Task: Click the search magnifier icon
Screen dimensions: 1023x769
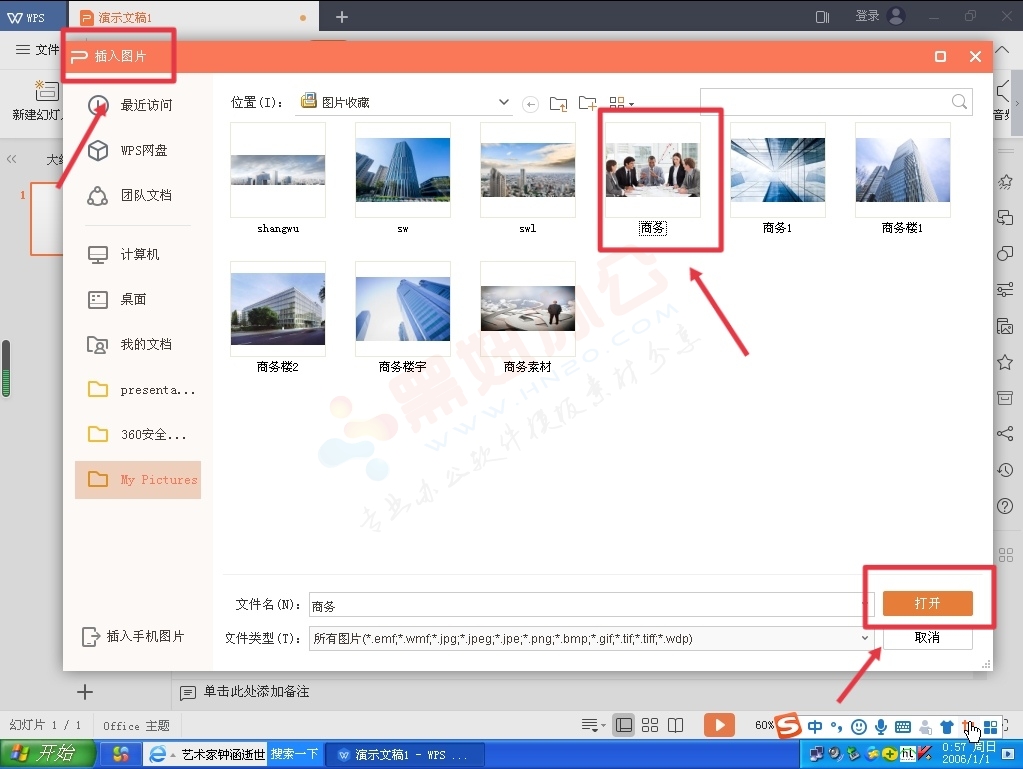Action: (960, 102)
